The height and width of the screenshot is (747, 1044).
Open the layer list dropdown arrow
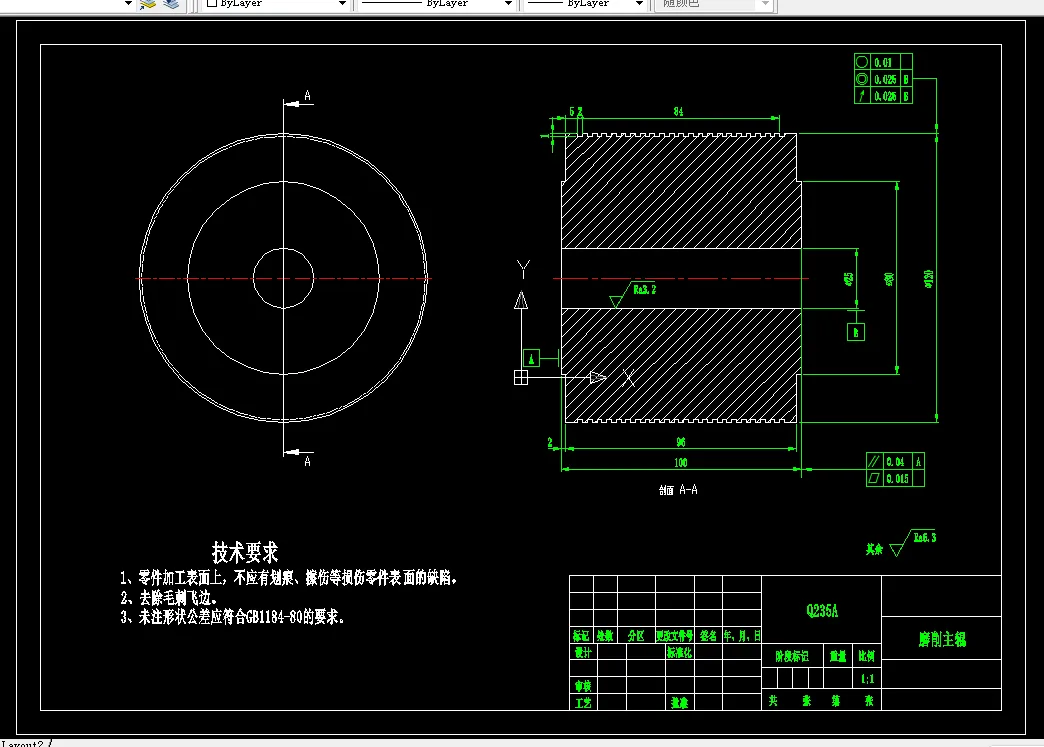click(x=128, y=4)
